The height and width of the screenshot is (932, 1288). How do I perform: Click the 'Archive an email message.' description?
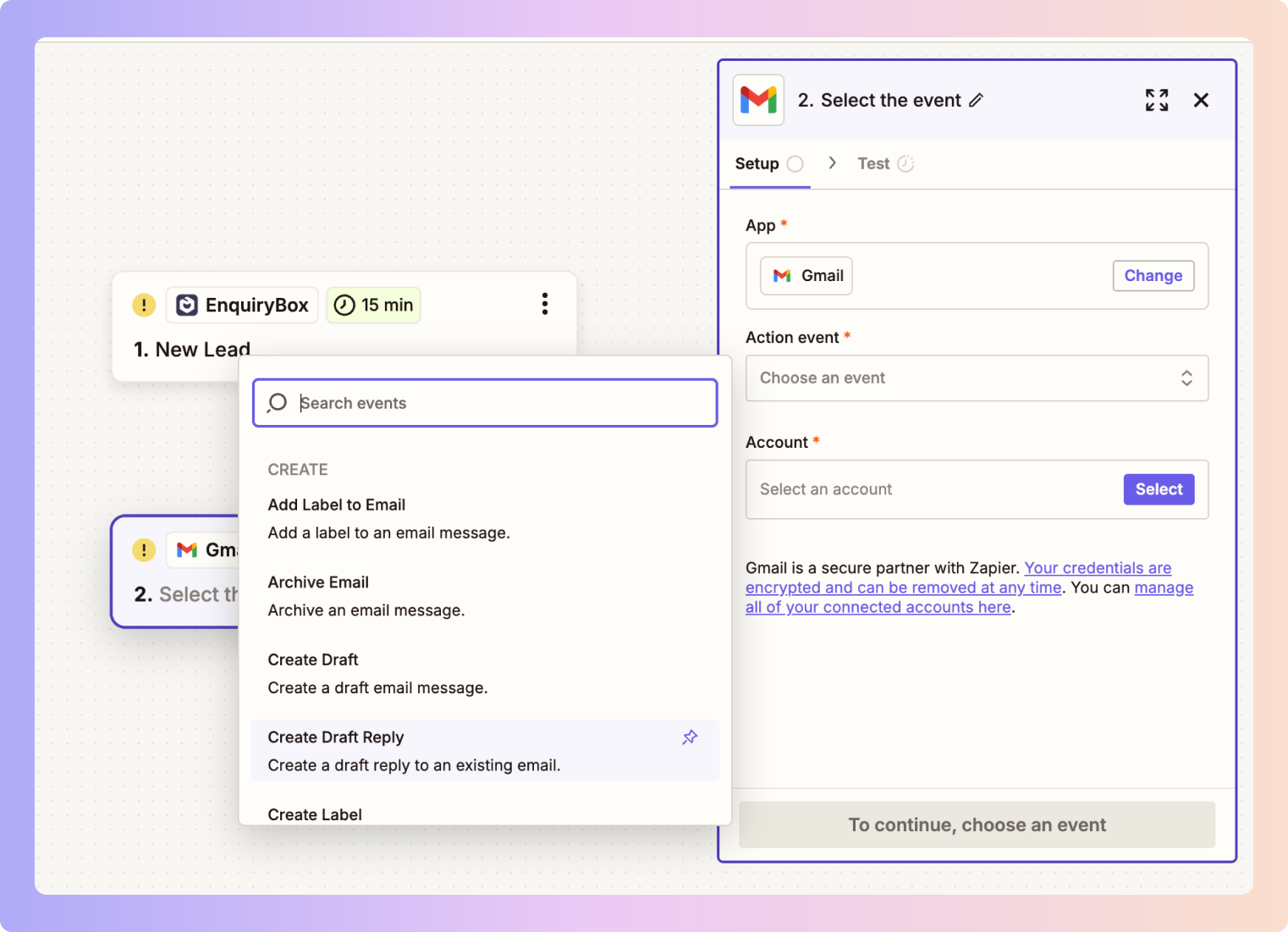pos(366,610)
